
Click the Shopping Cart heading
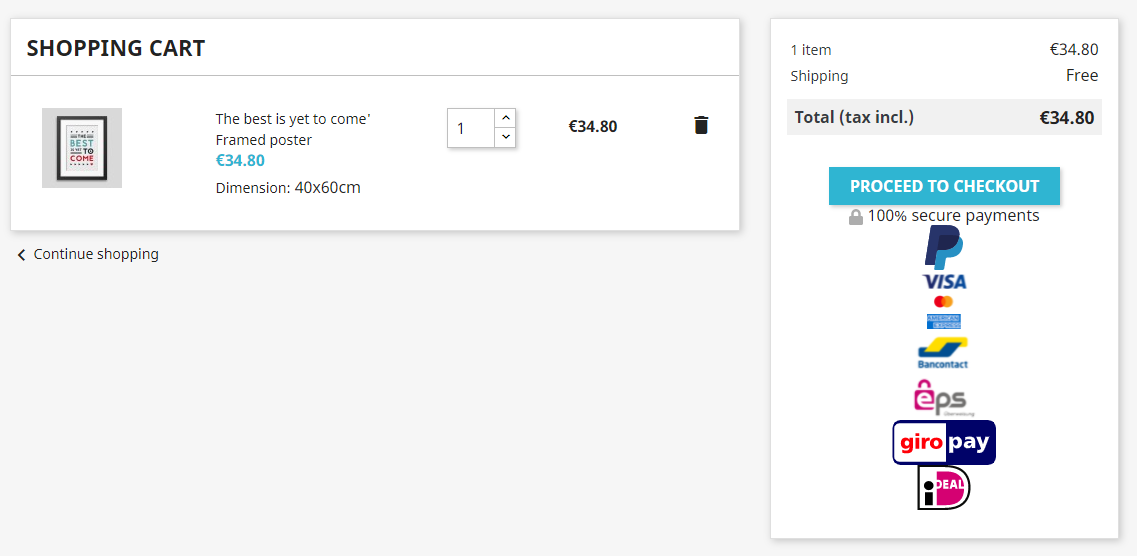click(x=116, y=48)
